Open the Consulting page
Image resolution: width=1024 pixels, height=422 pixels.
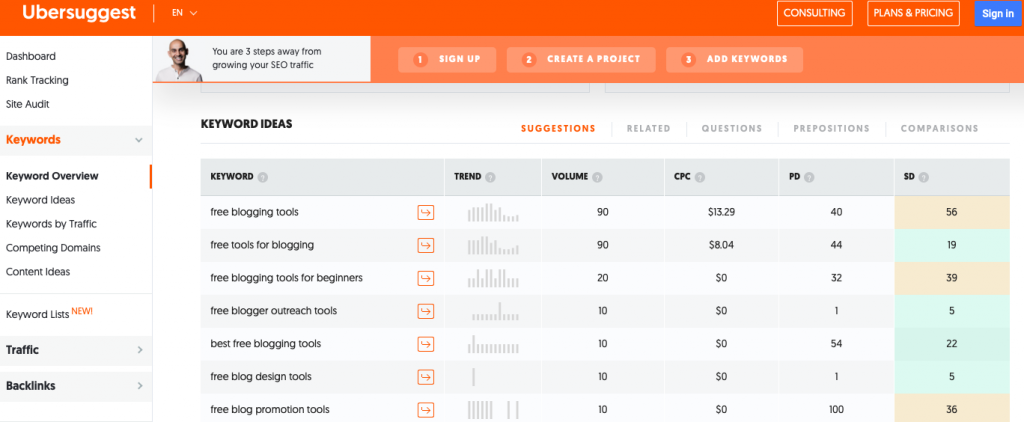(x=814, y=13)
